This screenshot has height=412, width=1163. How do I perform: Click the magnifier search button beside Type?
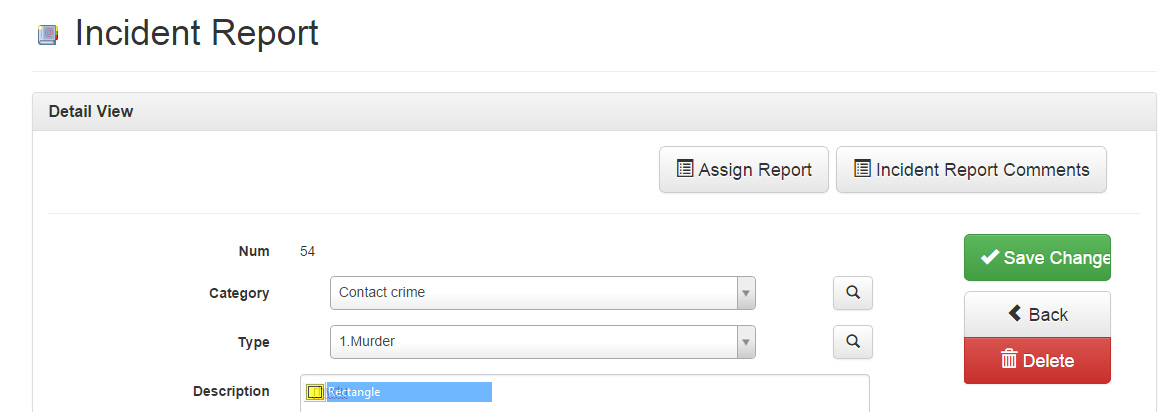pos(853,341)
